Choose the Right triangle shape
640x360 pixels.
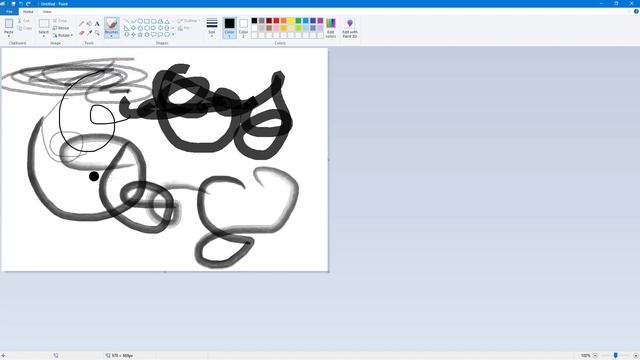click(127, 28)
